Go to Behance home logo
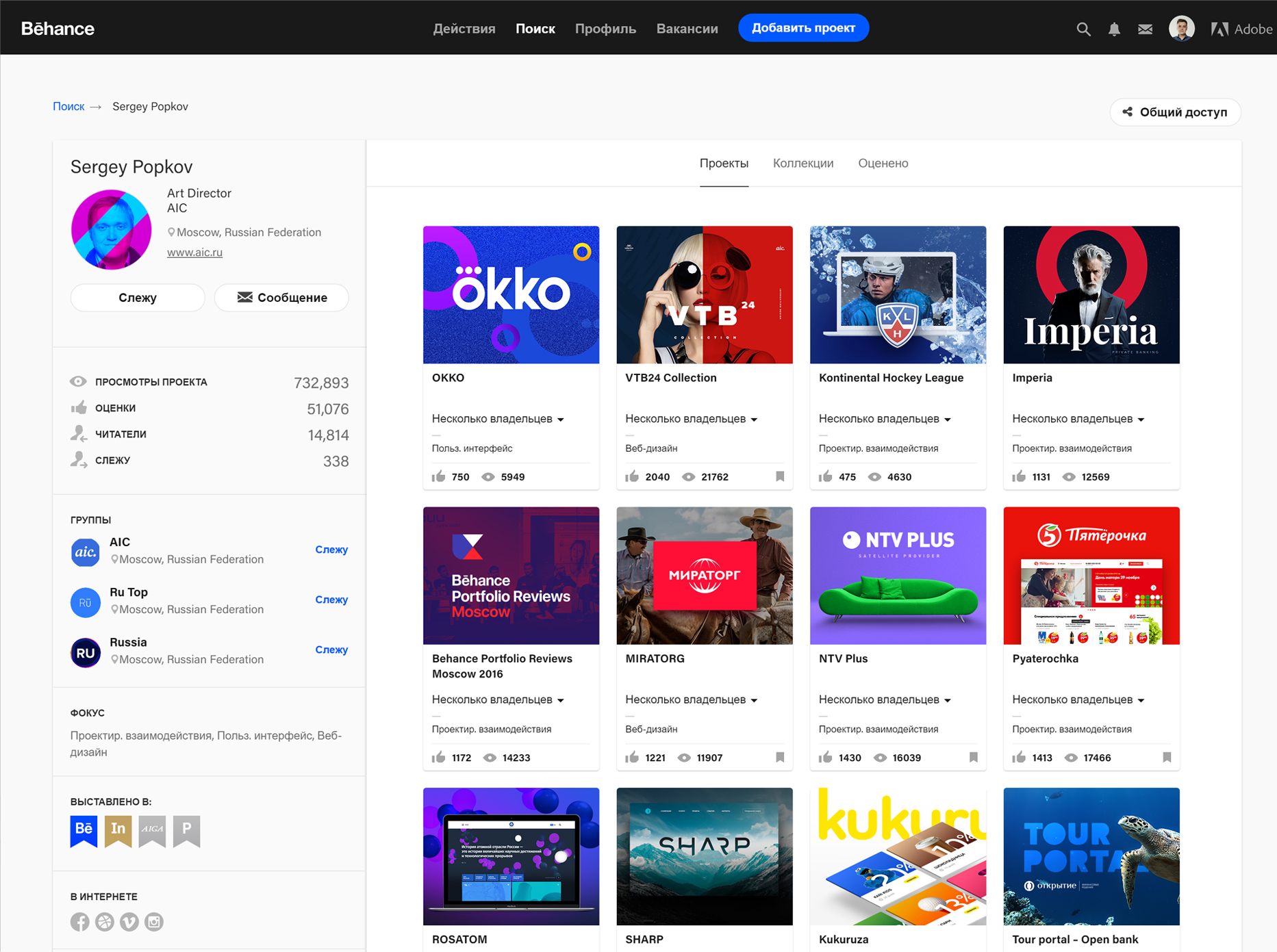This screenshot has width=1277, height=952. click(x=58, y=29)
